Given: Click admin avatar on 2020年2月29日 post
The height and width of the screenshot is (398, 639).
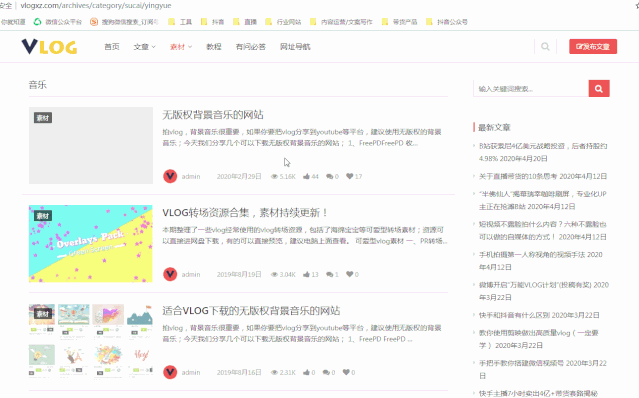Looking at the screenshot, I should tap(170, 176).
